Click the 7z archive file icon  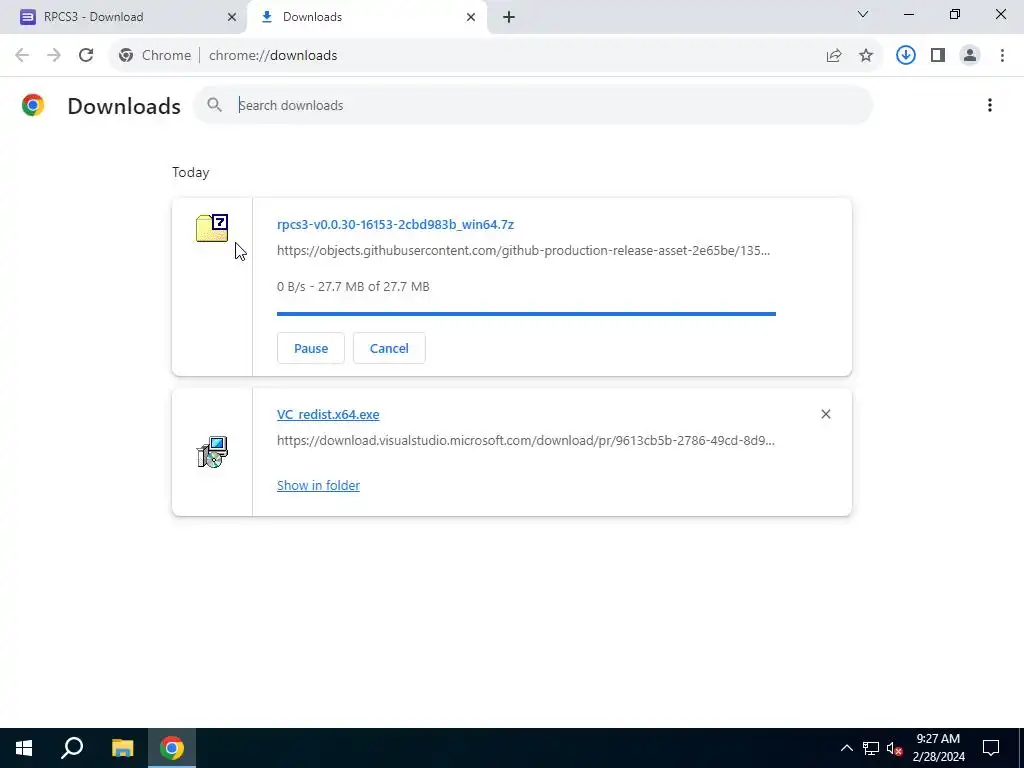click(212, 228)
